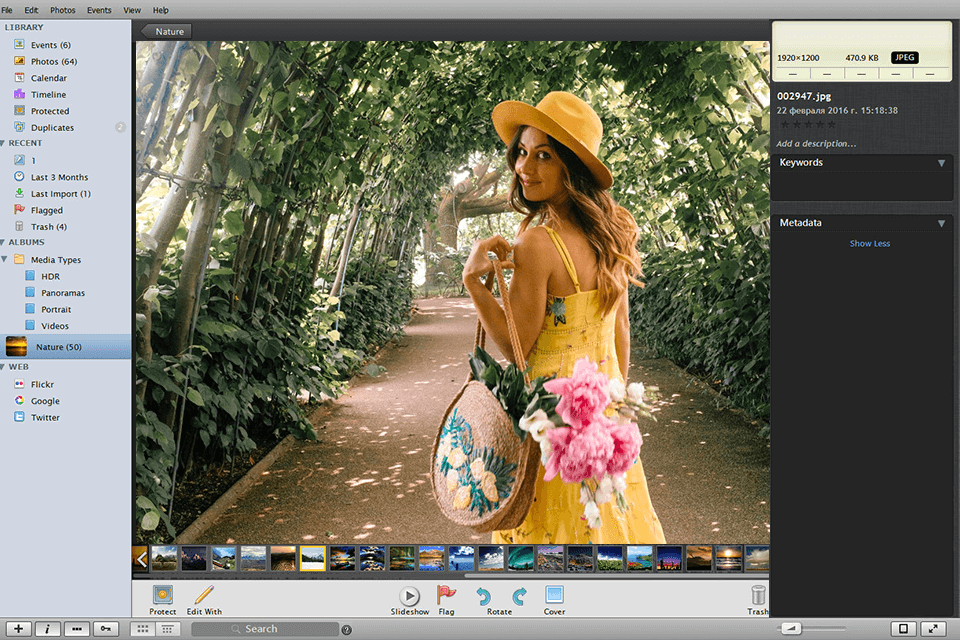Open the Flickr album in the Web section
This screenshot has width=960, height=640.
coord(40,383)
